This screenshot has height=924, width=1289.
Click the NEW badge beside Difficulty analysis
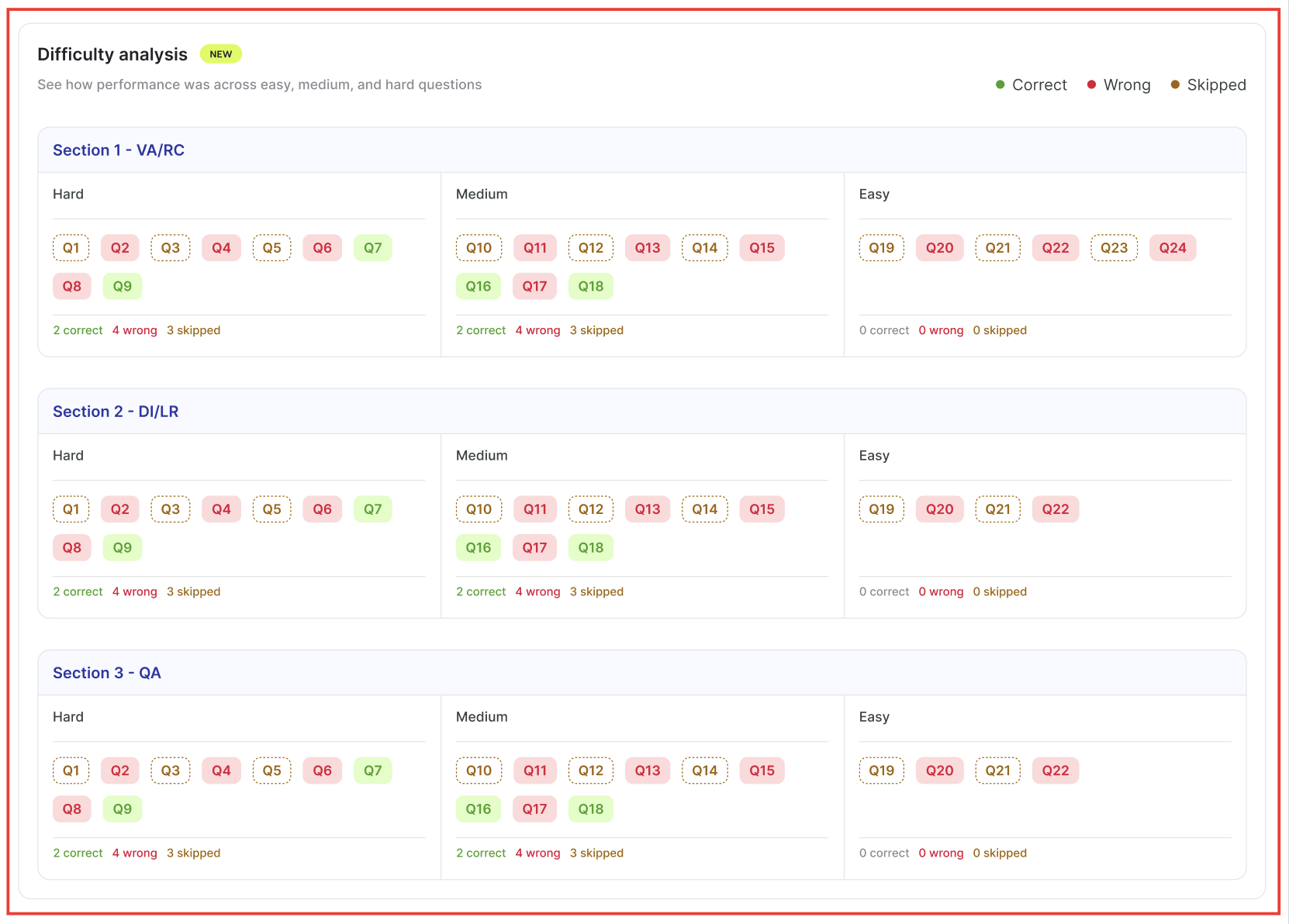click(x=221, y=54)
